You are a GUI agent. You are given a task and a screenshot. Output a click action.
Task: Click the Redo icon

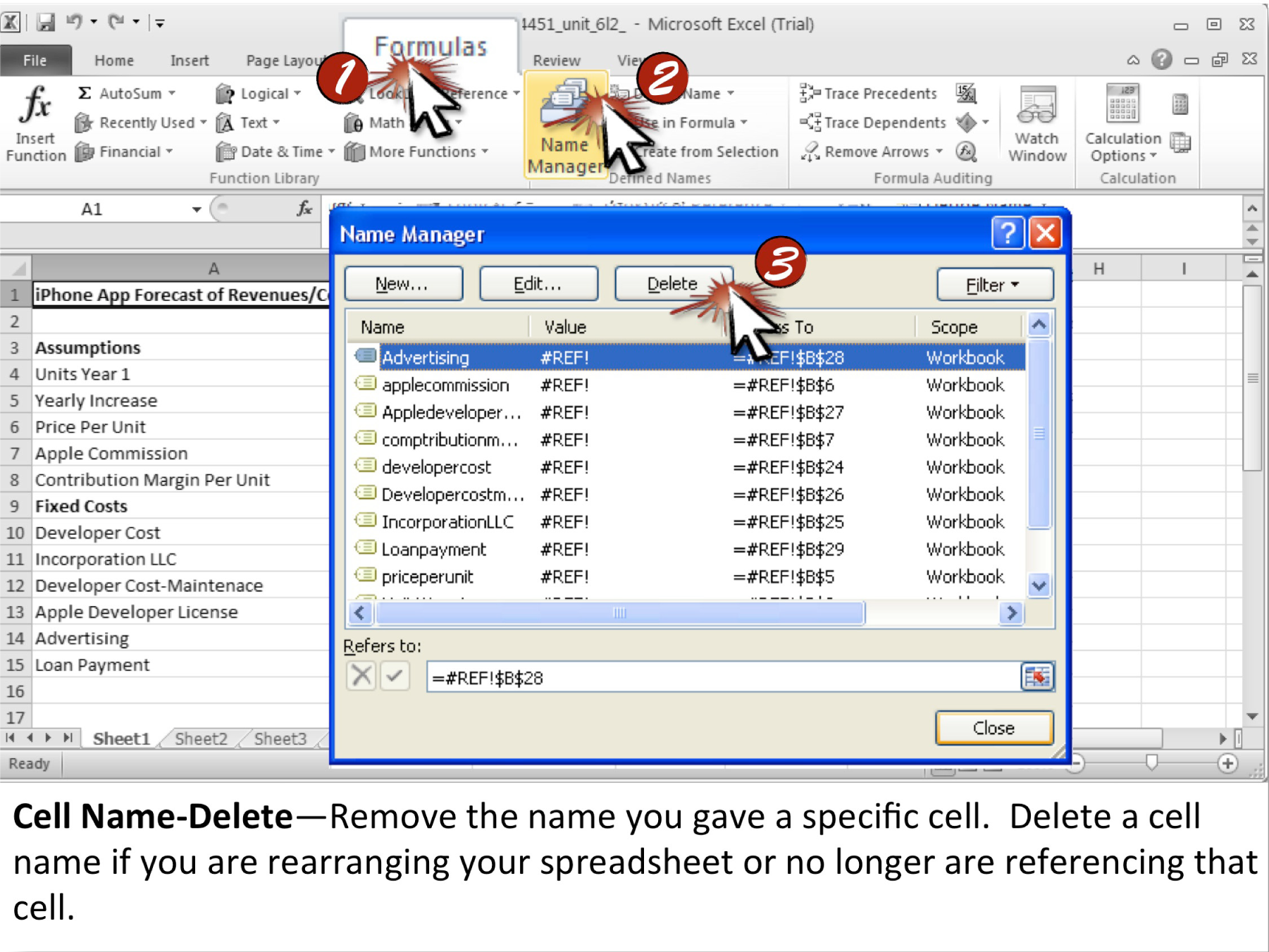pos(116,22)
